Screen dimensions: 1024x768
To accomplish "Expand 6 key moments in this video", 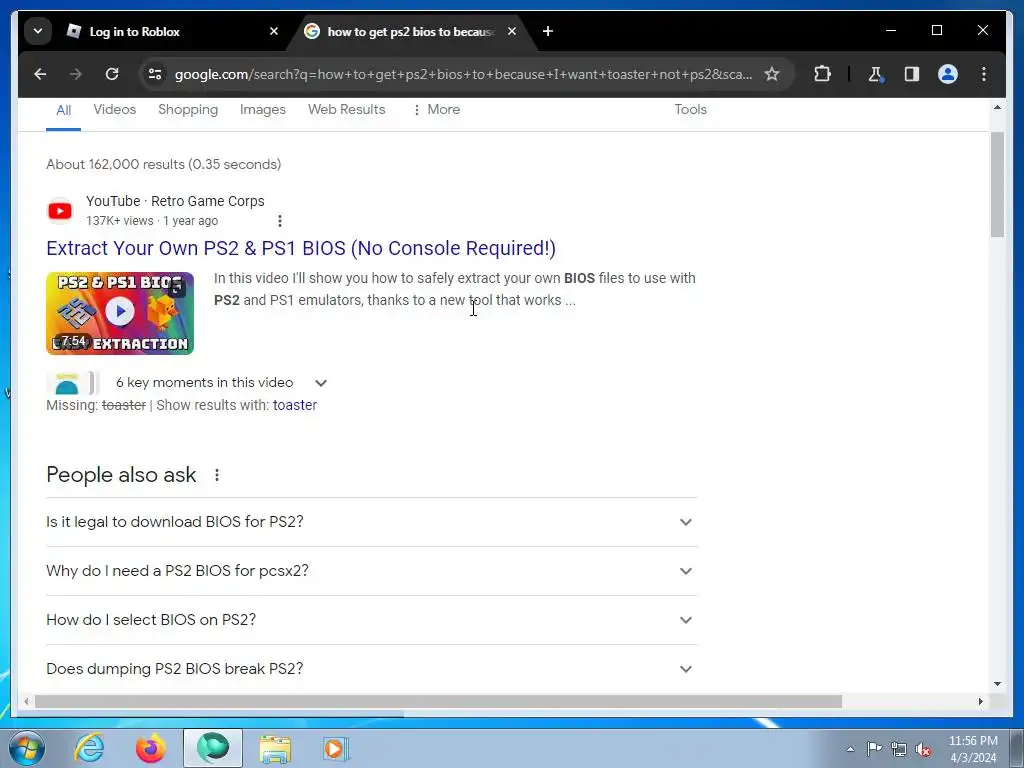I will pos(321,383).
